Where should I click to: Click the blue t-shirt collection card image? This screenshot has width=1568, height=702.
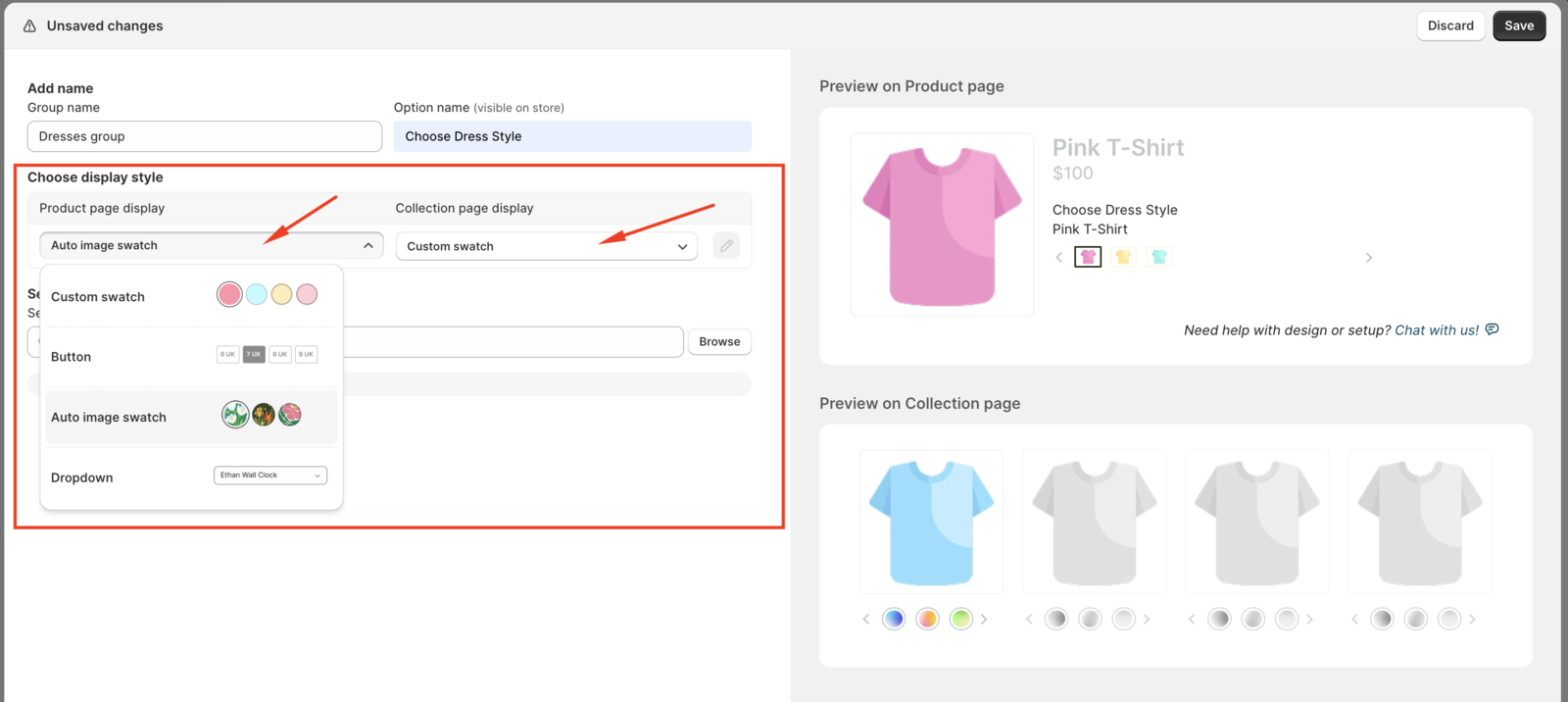tap(931, 522)
